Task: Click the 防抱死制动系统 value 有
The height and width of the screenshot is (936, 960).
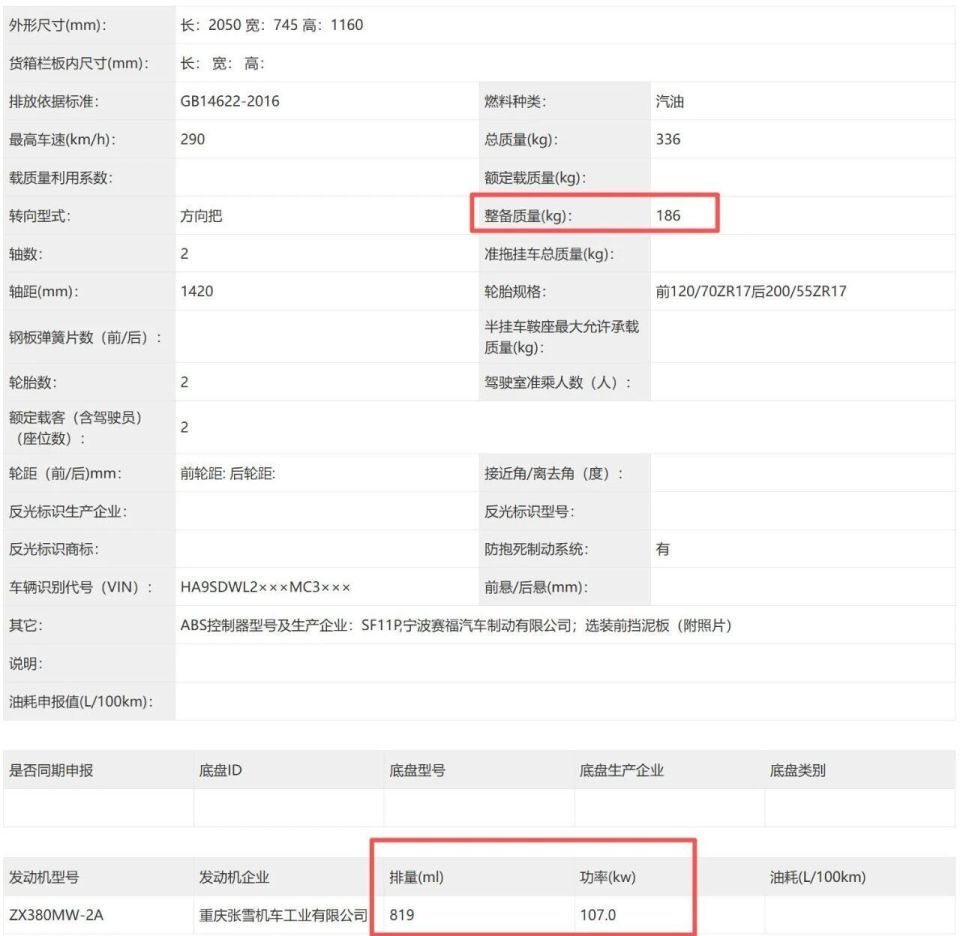Action: click(662, 549)
